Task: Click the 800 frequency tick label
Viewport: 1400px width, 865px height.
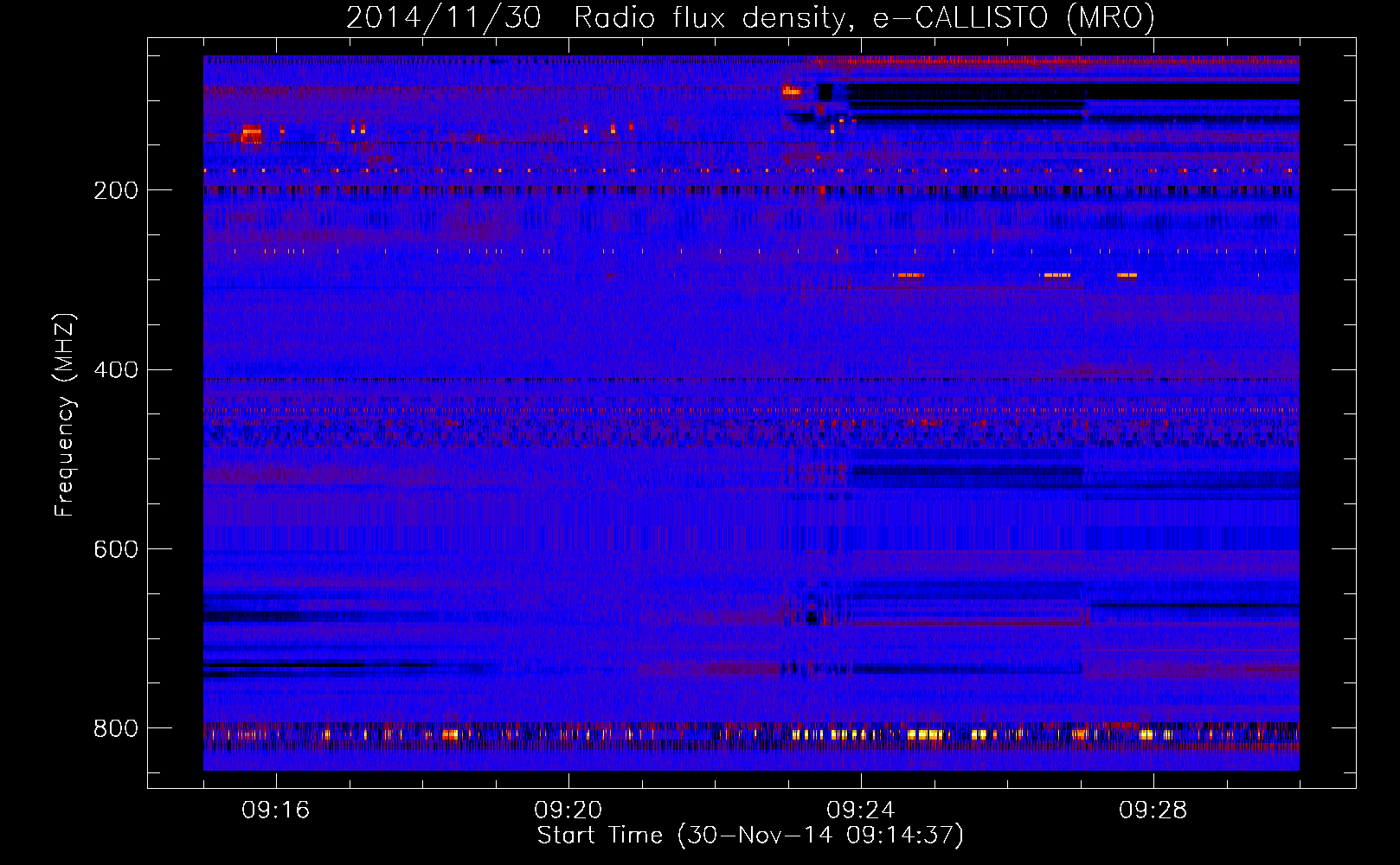Action: tap(116, 728)
